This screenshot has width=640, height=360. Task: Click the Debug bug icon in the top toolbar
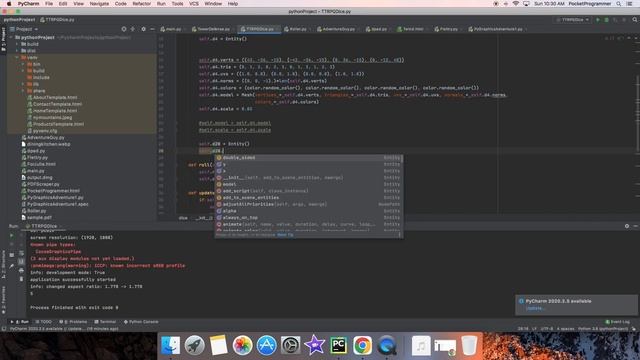click(x=607, y=20)
